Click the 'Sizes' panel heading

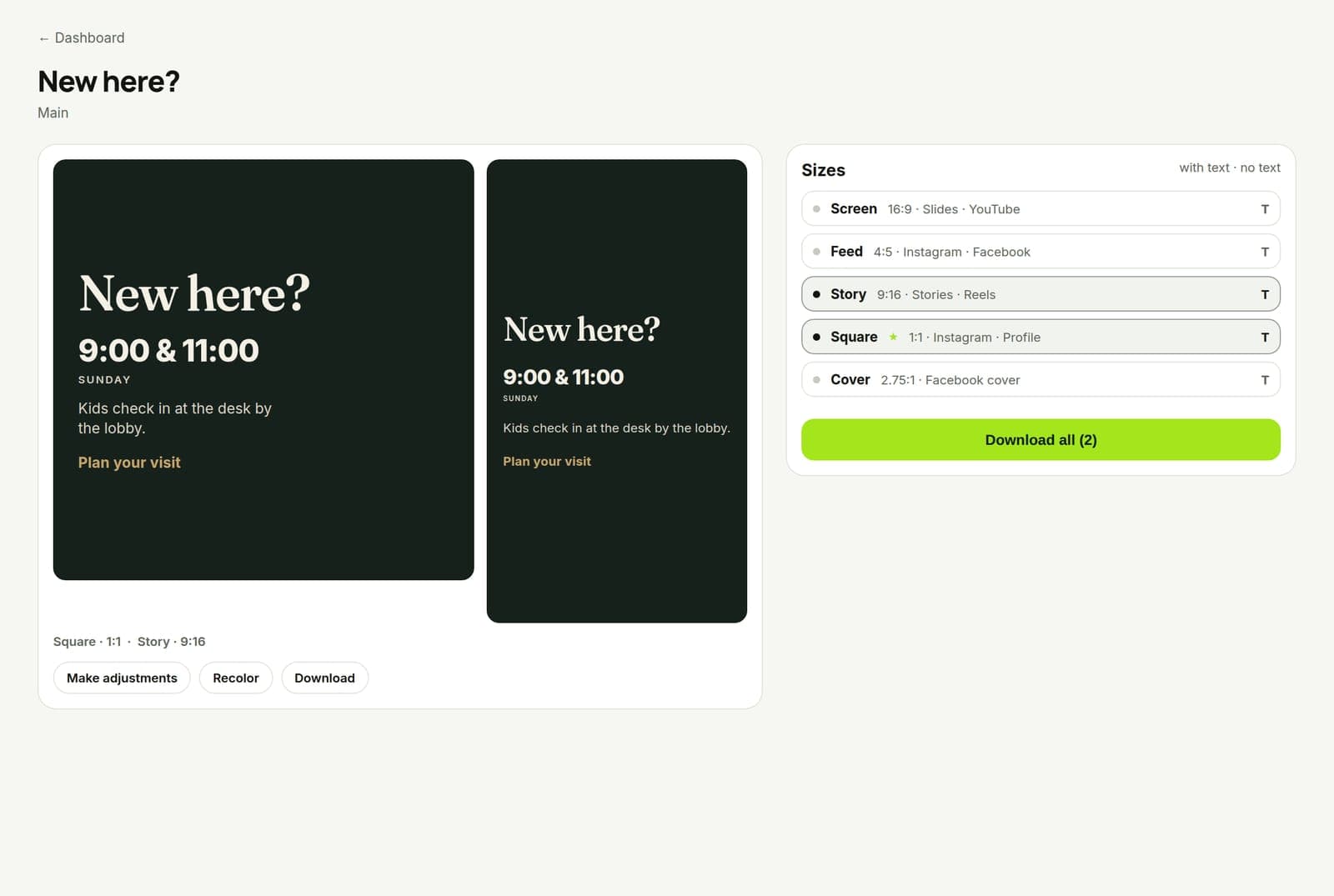click(x=823, y=170)
